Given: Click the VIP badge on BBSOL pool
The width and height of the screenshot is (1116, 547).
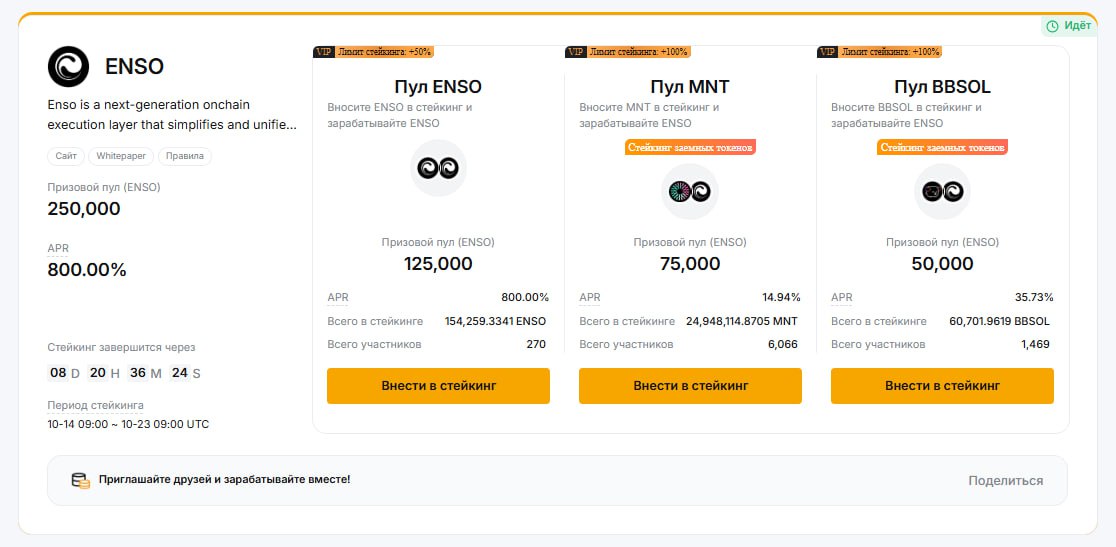Looking at the screenshot, I should (827, 51).
